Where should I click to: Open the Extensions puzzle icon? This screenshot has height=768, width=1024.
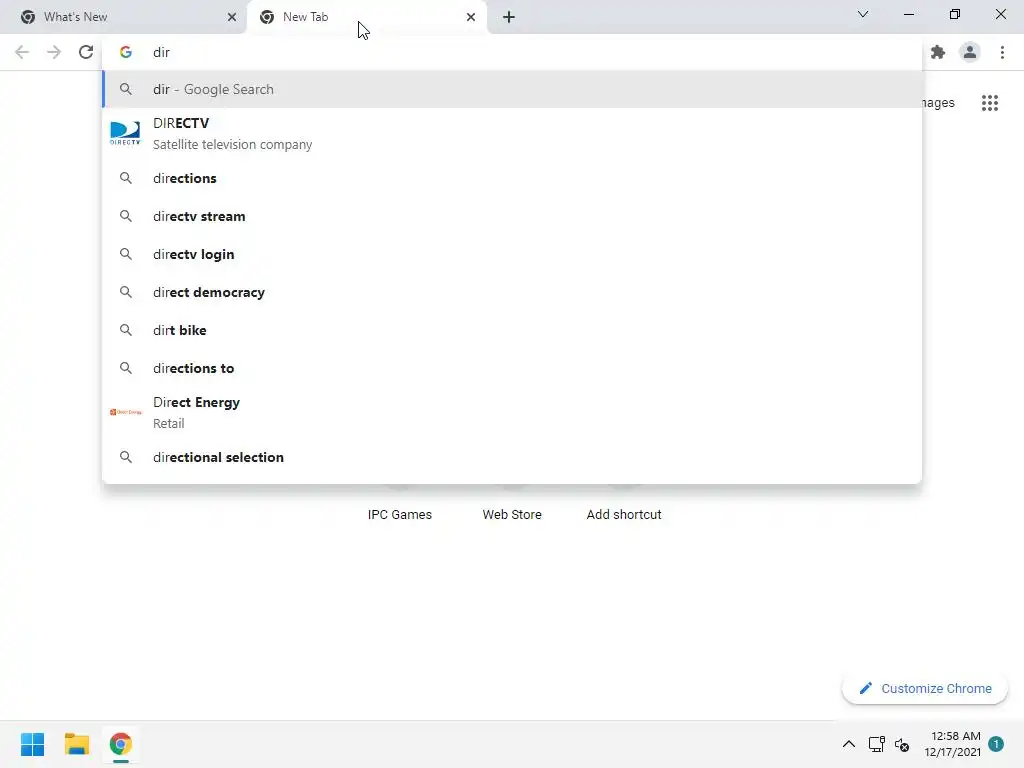[x=938, y=52]
